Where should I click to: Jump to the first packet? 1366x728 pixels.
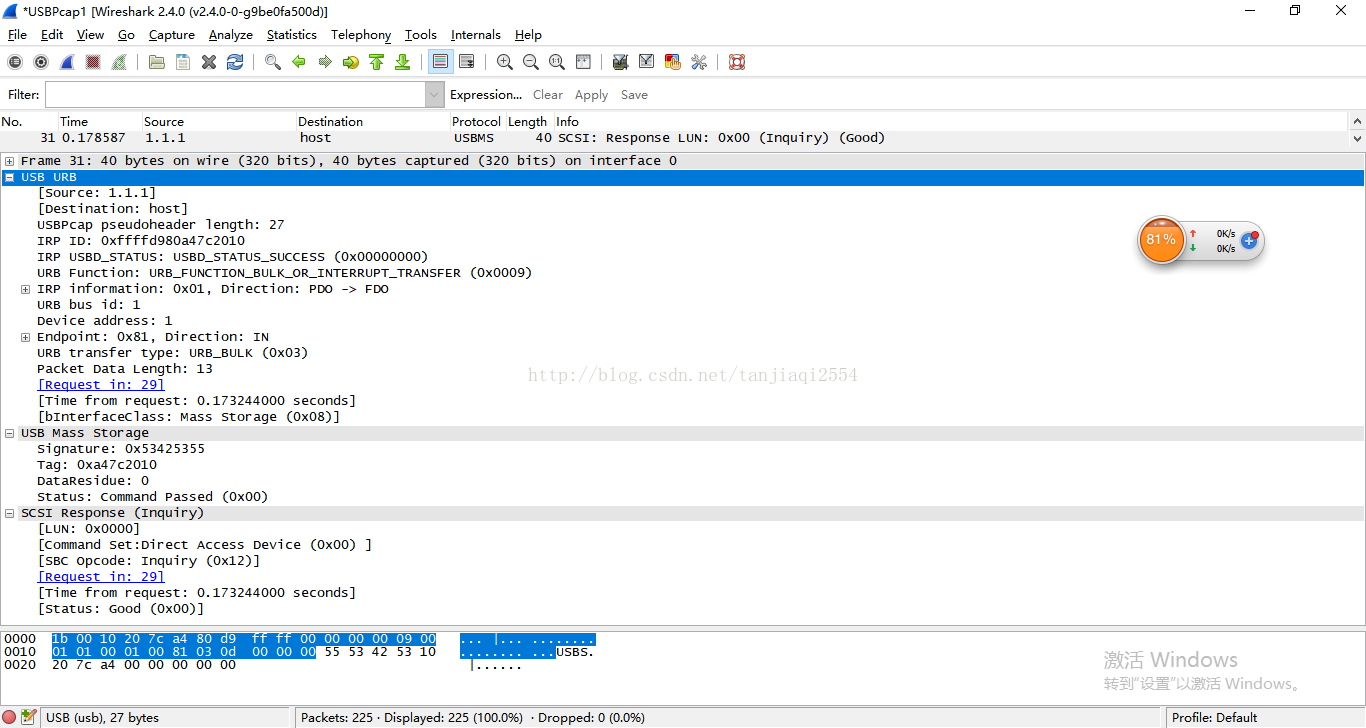click(377, 62)
